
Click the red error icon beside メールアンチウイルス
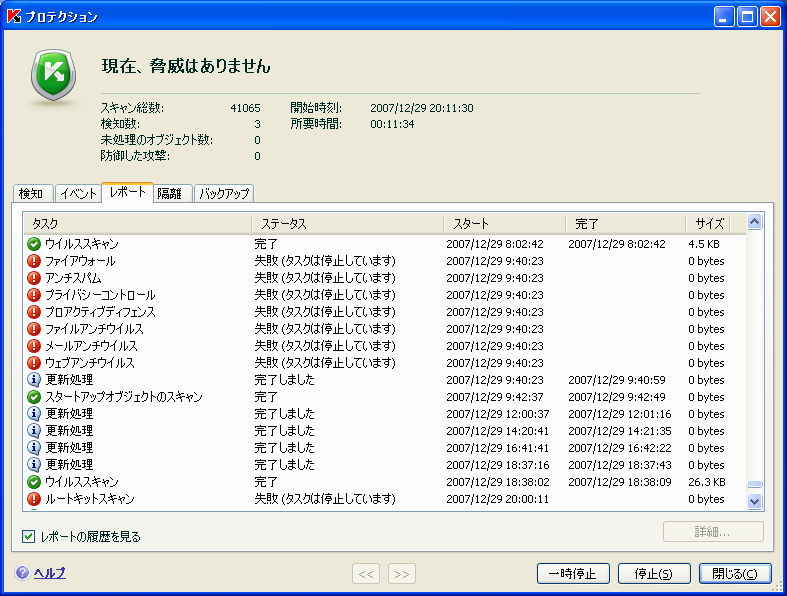(x=34, y=346)
